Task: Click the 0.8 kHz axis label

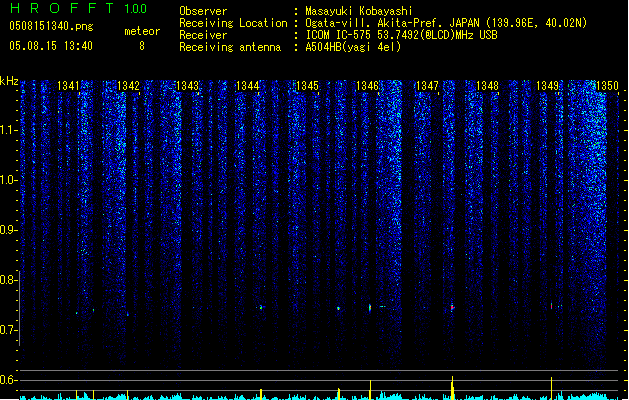Action: click(x=9, y=280)
